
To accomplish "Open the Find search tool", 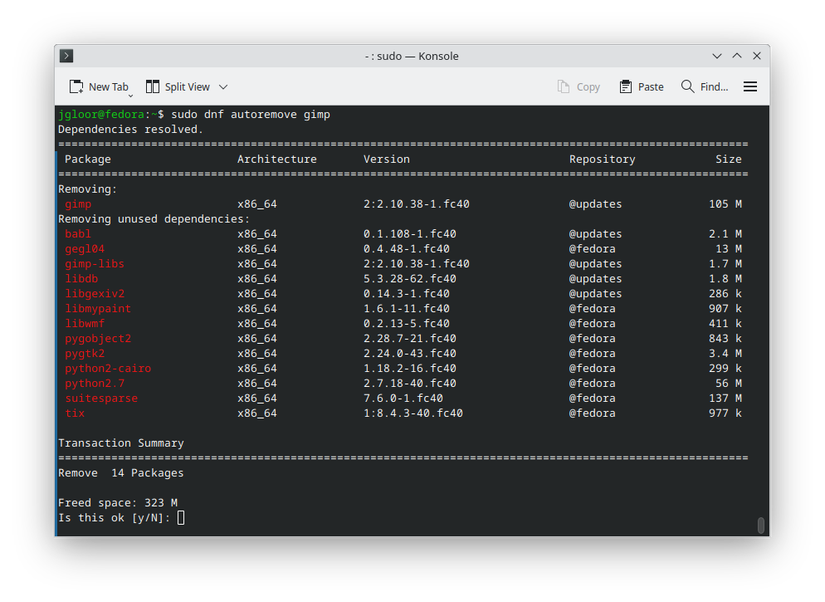I will [x=704, y=87].
